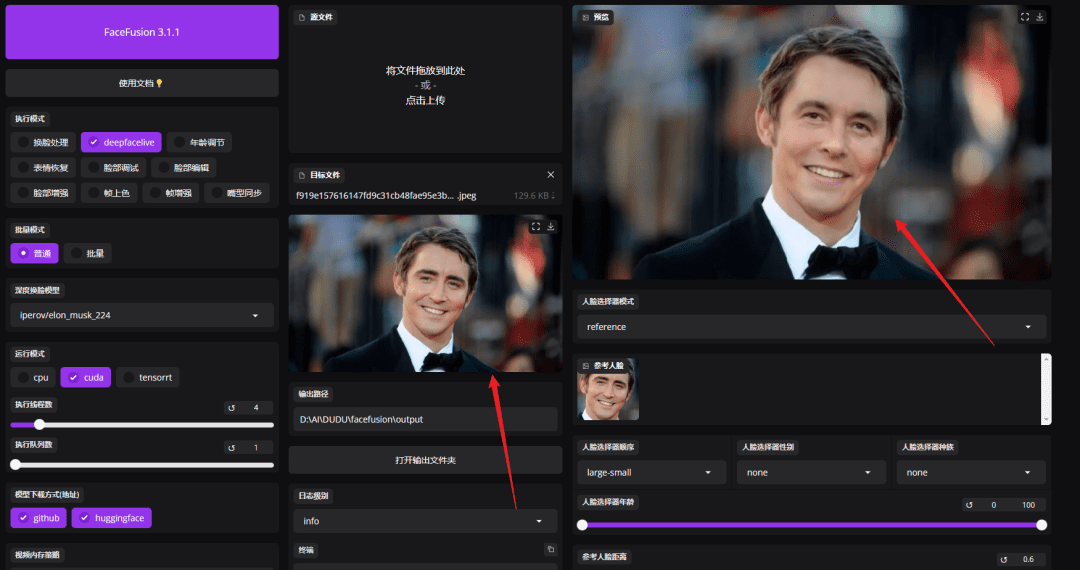Click the minimum face age slider handle
This screenshot has height=570, width=1080.
tap(583, 525)
